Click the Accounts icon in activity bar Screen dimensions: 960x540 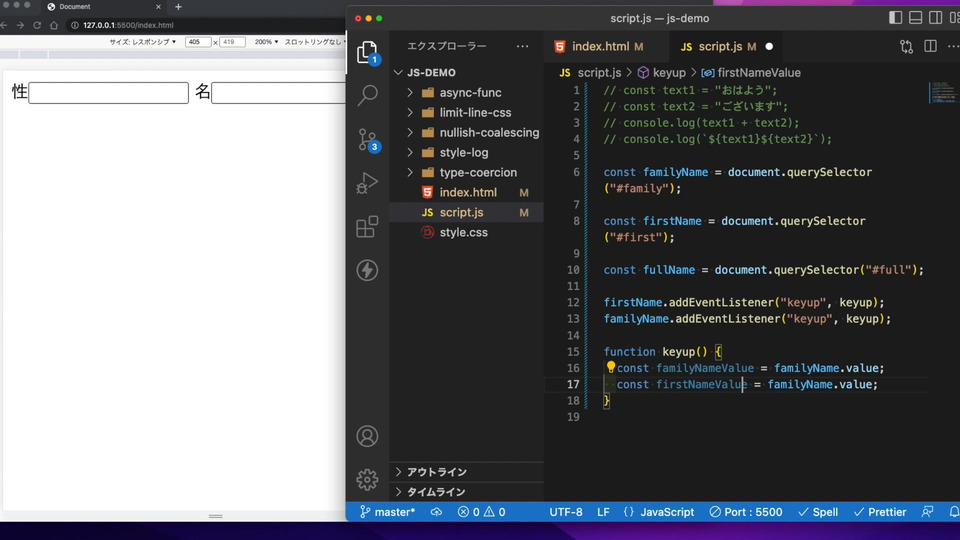[367, 436]
